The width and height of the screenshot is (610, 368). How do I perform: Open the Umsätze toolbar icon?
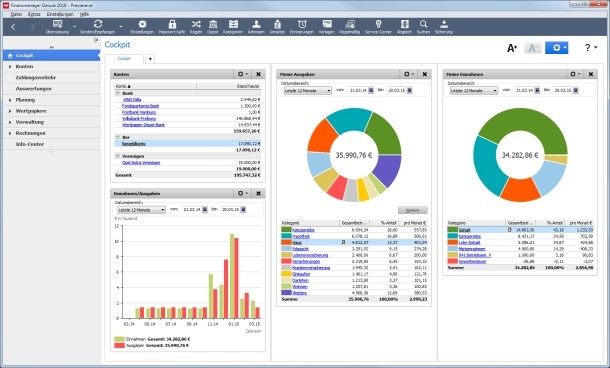(x=277, y=24)
